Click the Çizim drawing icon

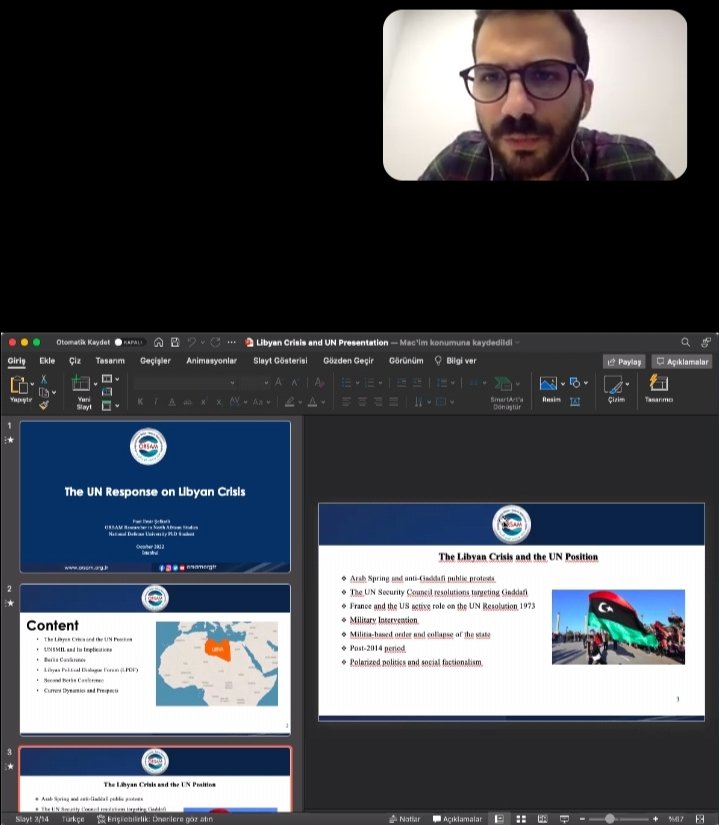[x=613, y=385]
